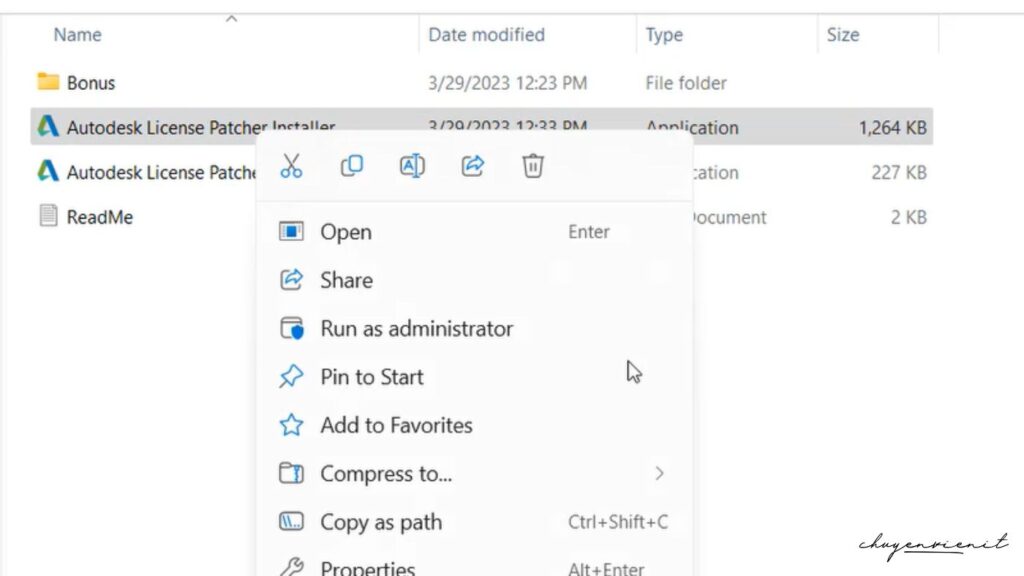Screen dimensions: 1024x576
Task: Click the sort arrow above the Name column
Action: pyautogui.click(x=230, y=17)
